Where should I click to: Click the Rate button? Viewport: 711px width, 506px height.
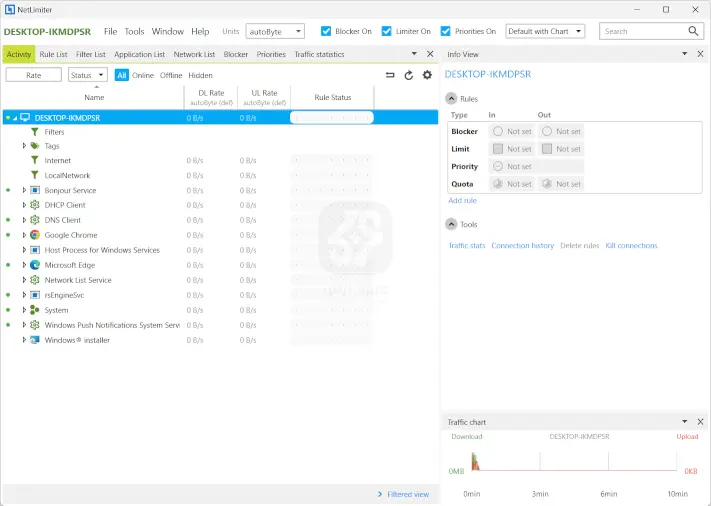(x=34, y=75)
